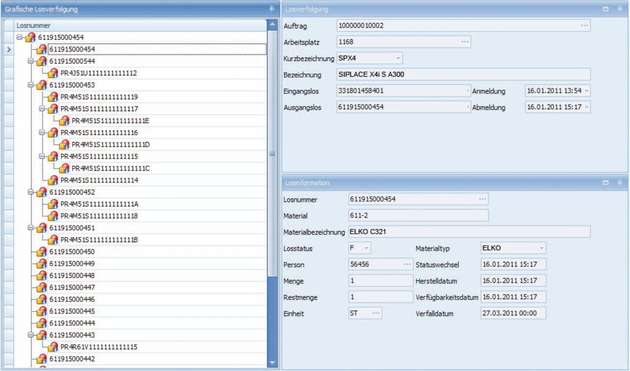Click lot icon beside 611915000544

(41, 61)
